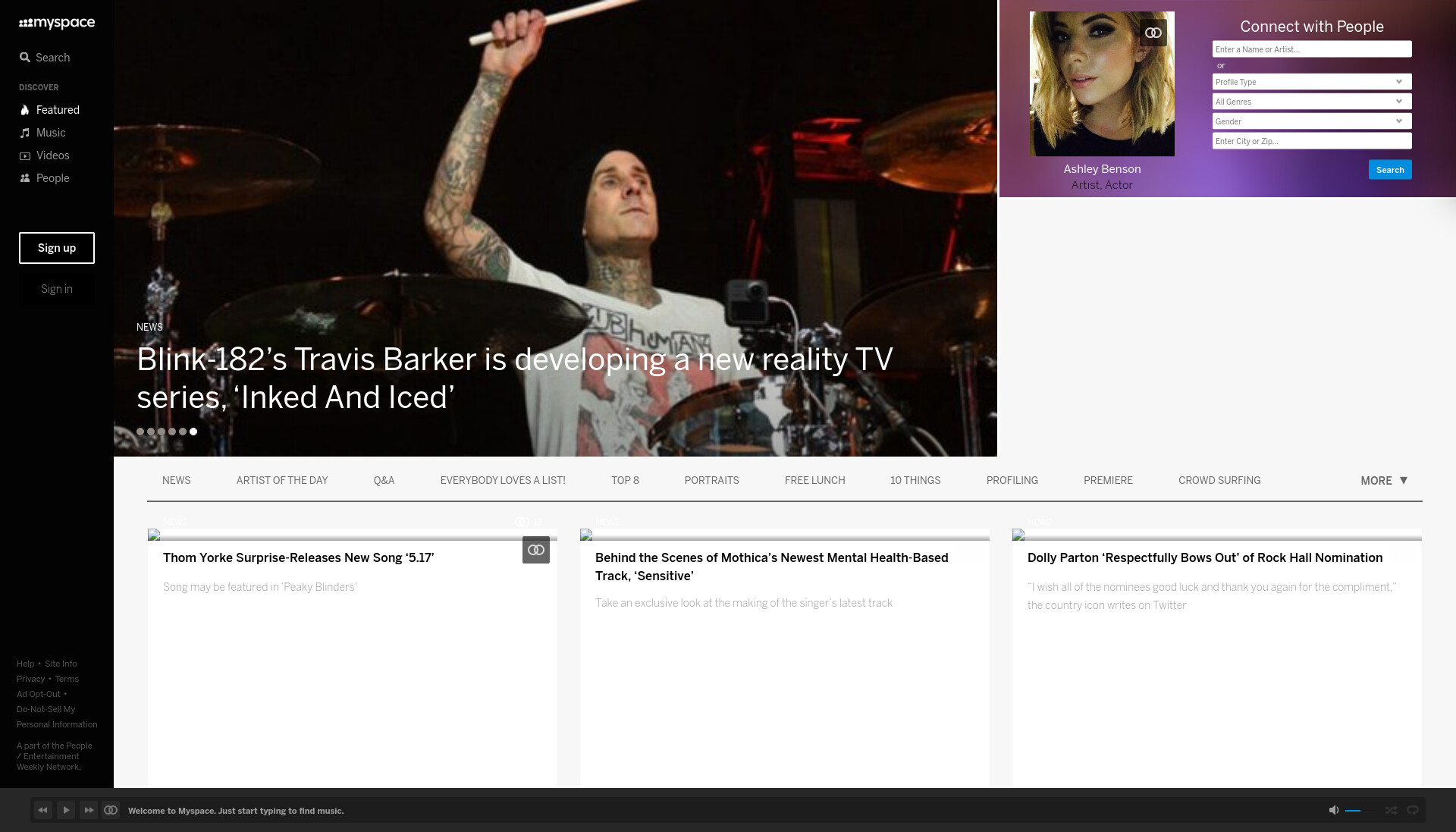Select the second carousel dot
Image resolution: width=1456 pixels, height=832 pixels.
pyautogui.click(x=151, y=432)
